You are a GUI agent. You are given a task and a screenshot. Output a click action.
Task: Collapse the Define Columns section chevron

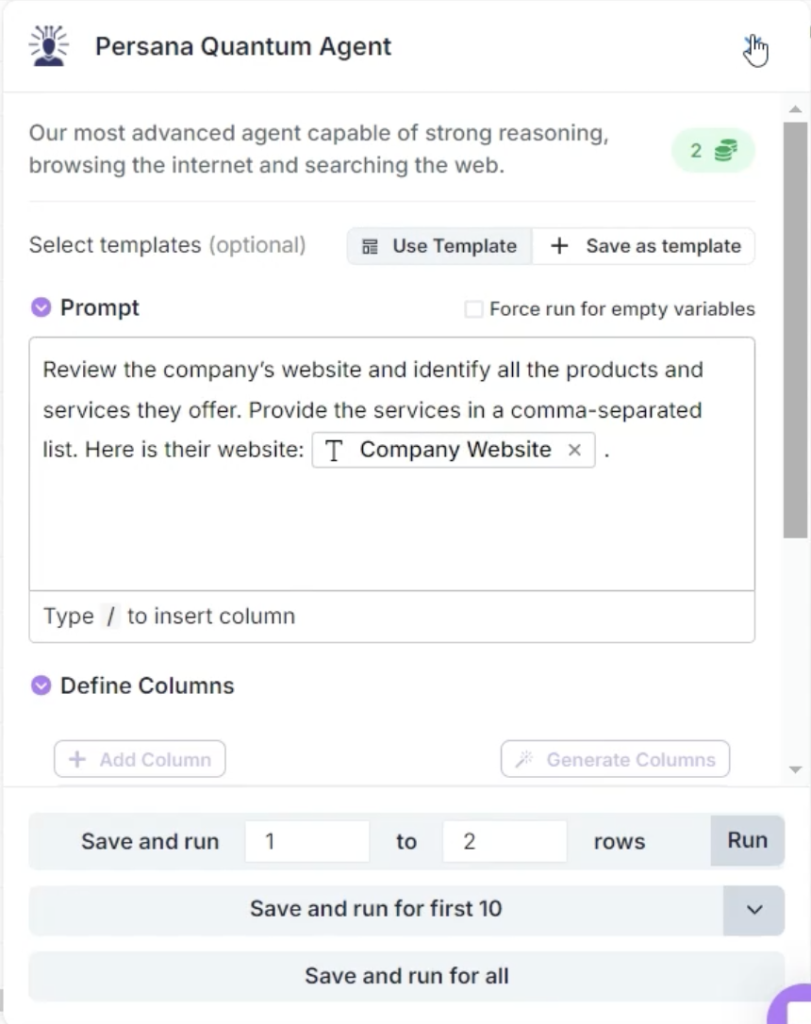click(x=41, y=686)
